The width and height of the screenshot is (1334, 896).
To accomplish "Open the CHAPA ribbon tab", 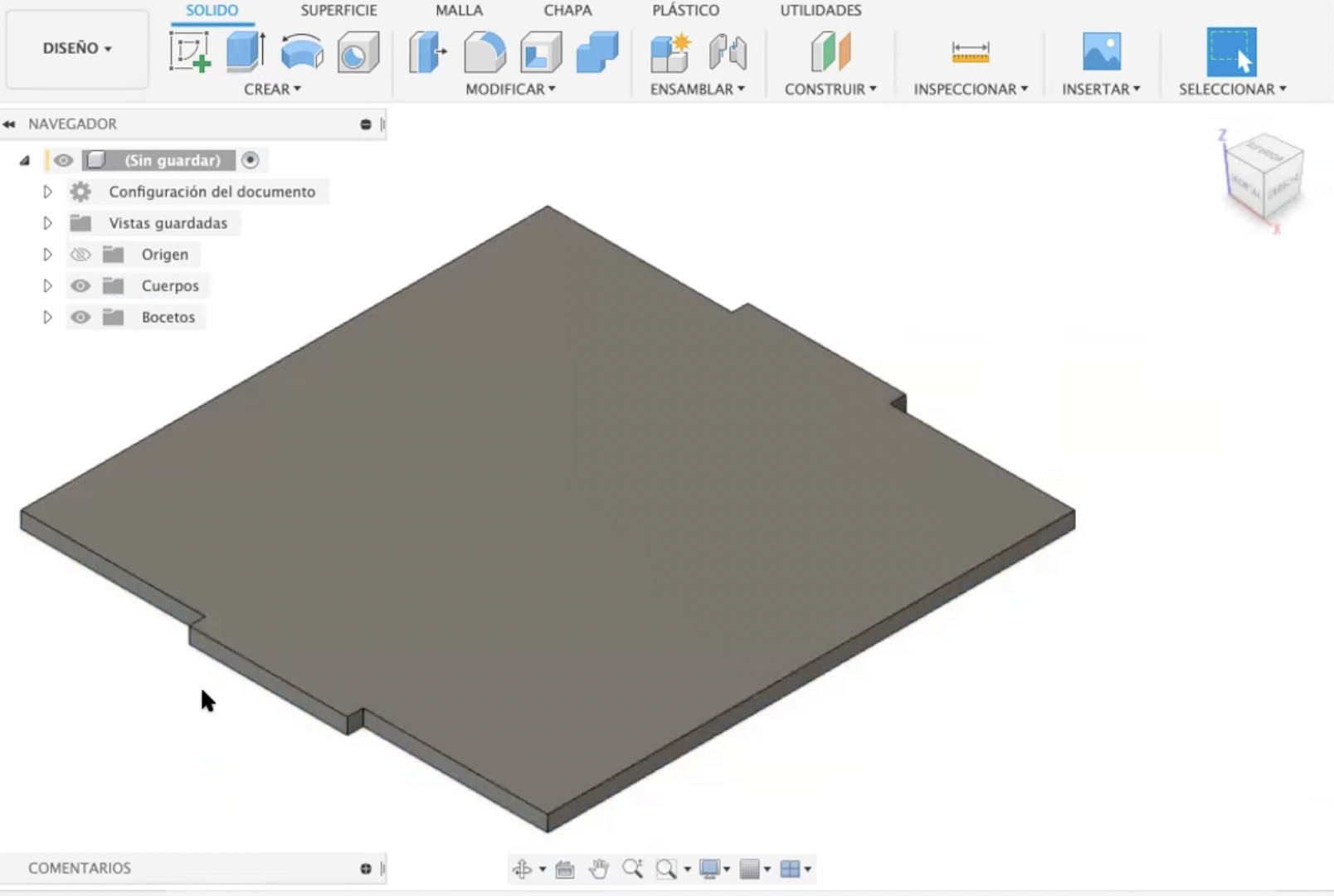I will (567, 11).
